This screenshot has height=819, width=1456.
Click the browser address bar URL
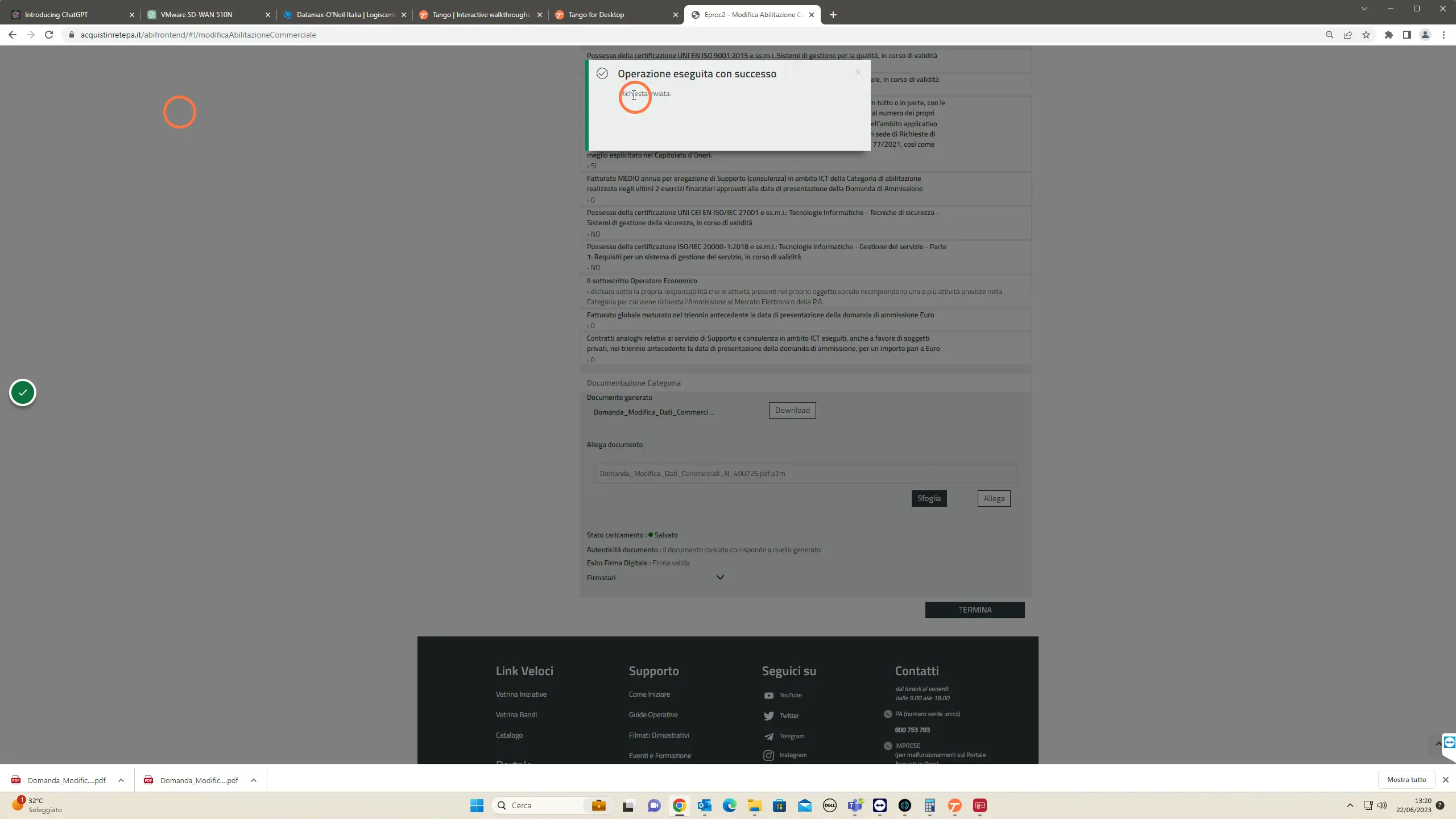point(198,35)
